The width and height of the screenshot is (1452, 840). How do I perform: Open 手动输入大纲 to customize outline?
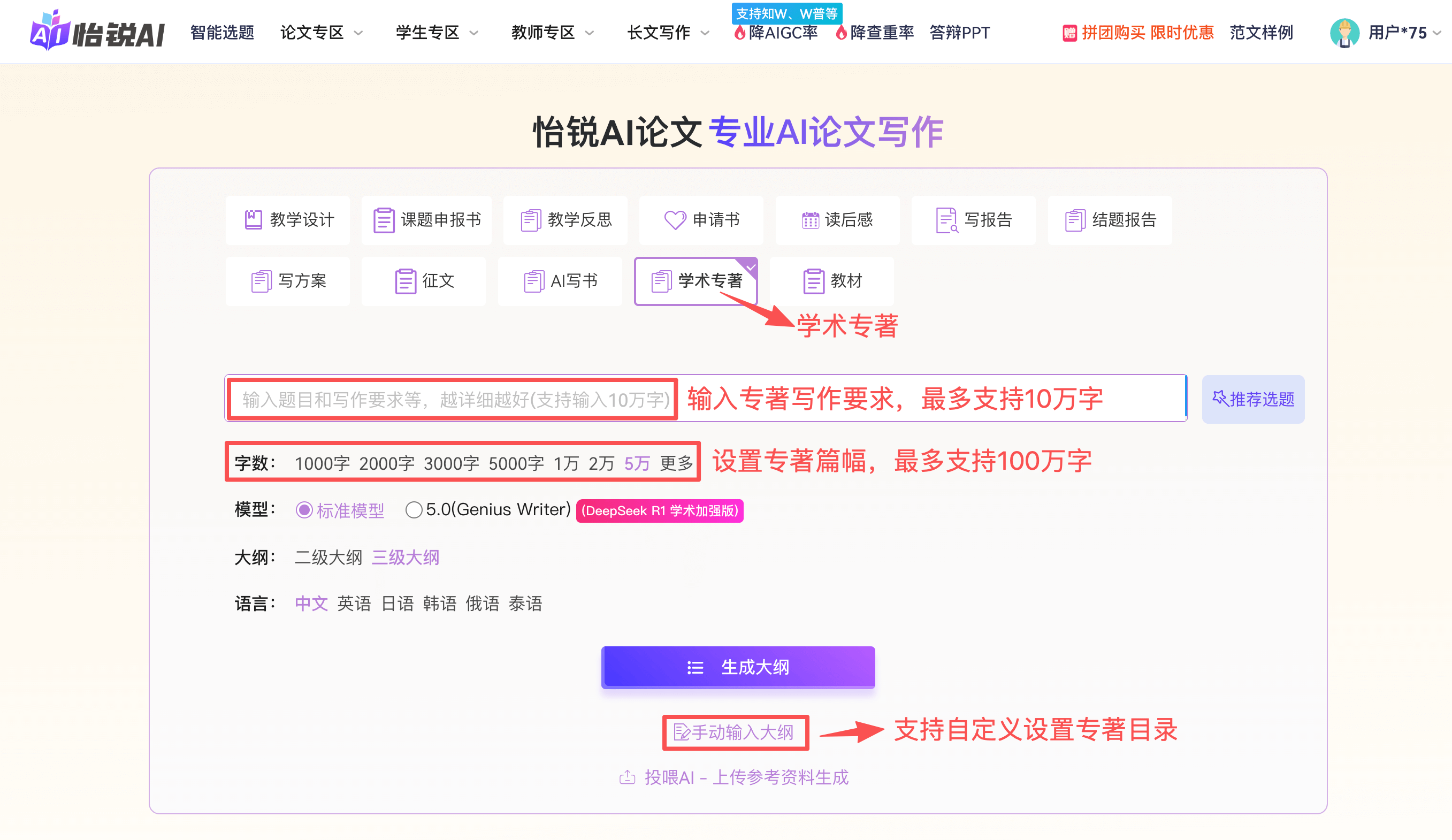point(736,732)
